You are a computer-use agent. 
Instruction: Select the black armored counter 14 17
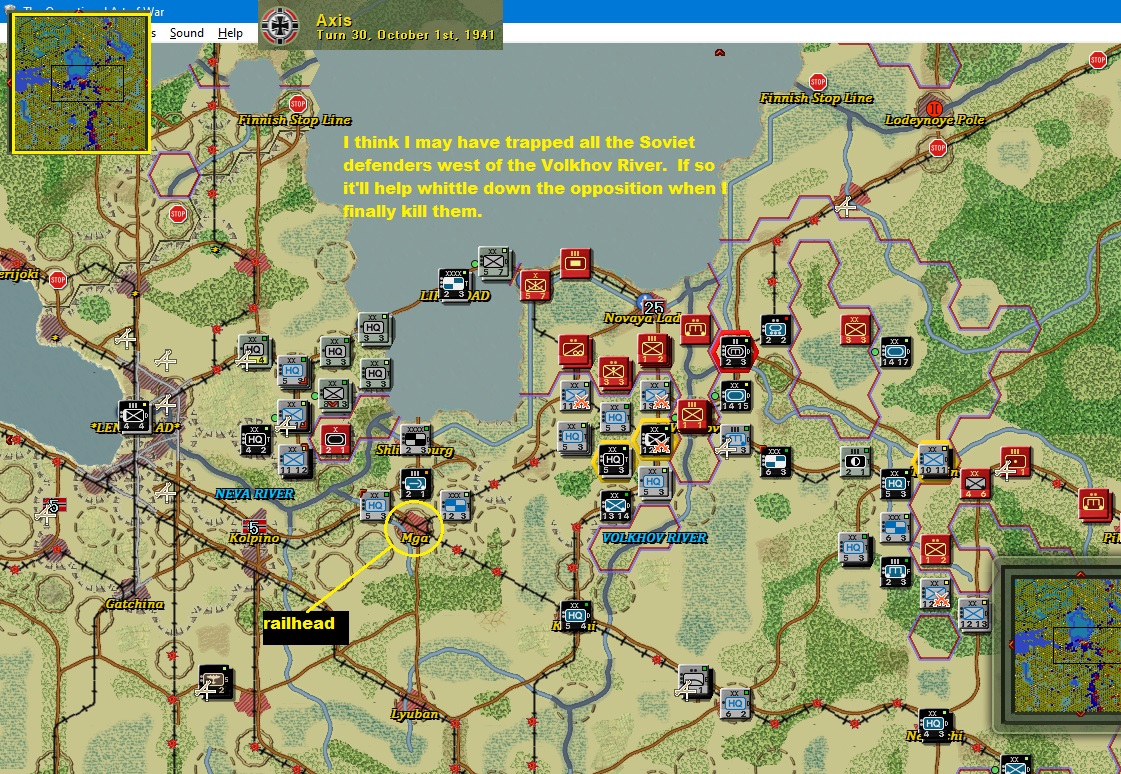click(x=895, y=352)
